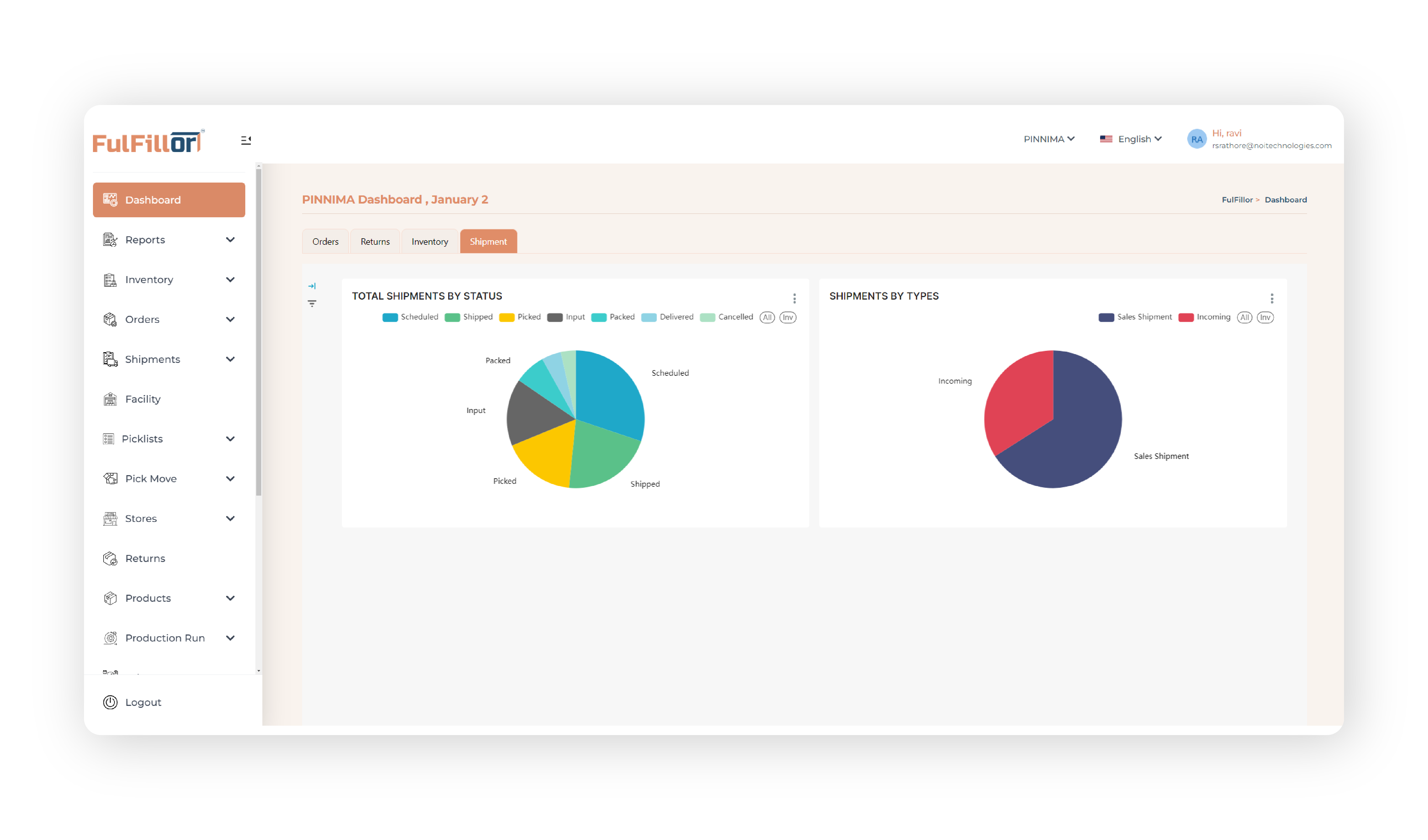
Task: Click the Stores storefront icon
Action: coord(110,518)
